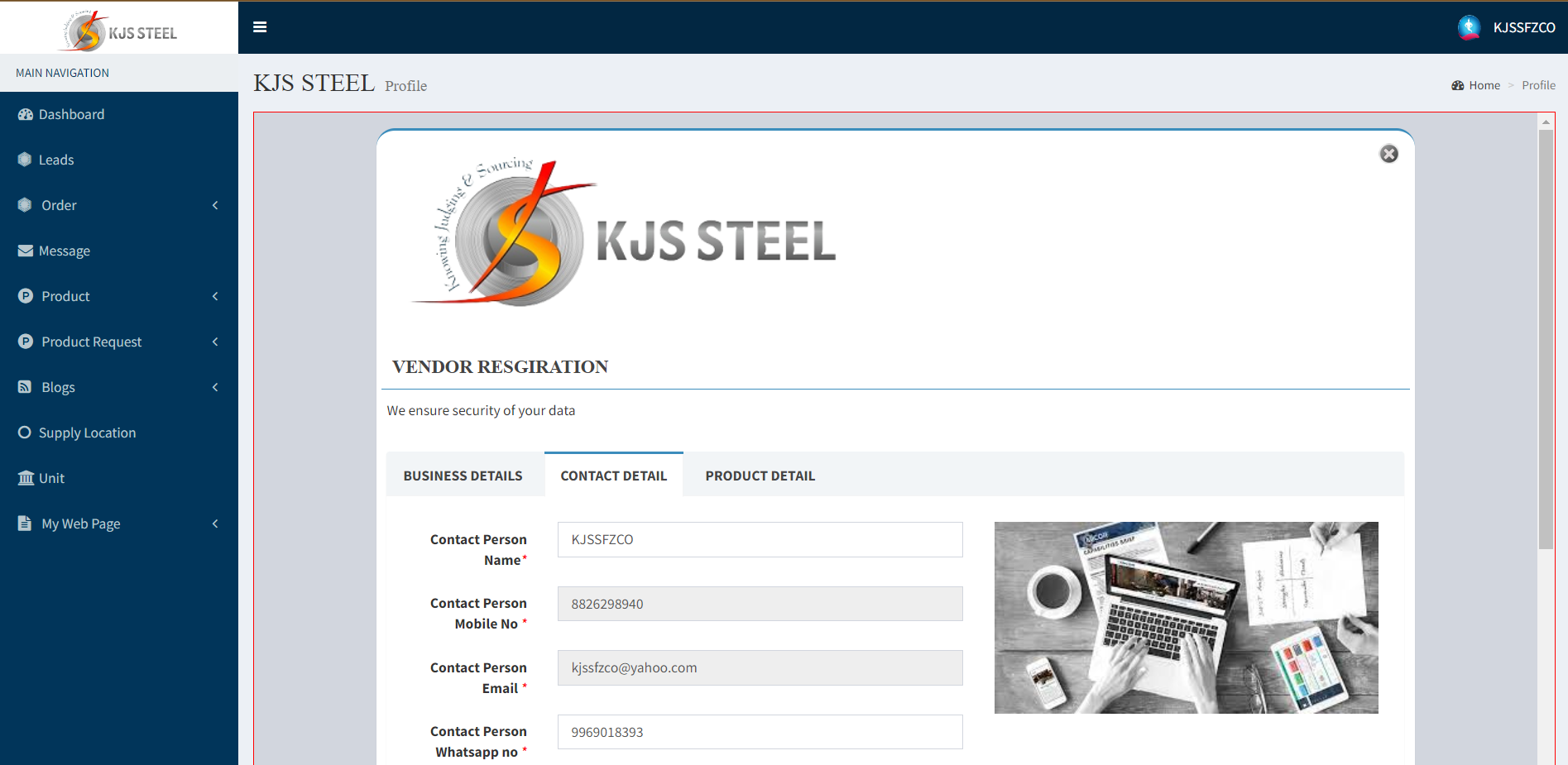Click the Dashboard palette icon

tap(26, 114)
